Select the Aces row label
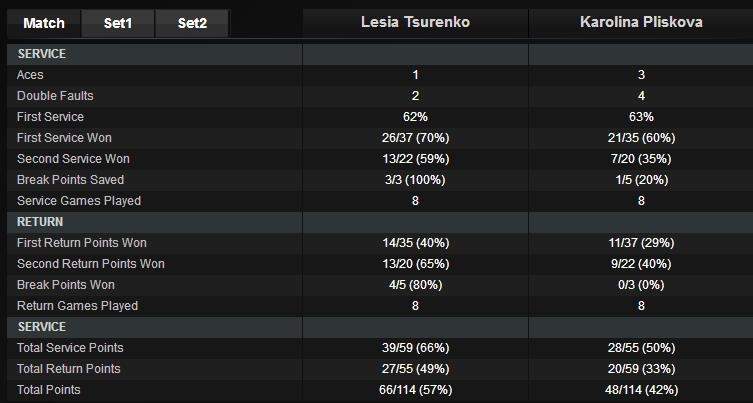 coord(30,75)
